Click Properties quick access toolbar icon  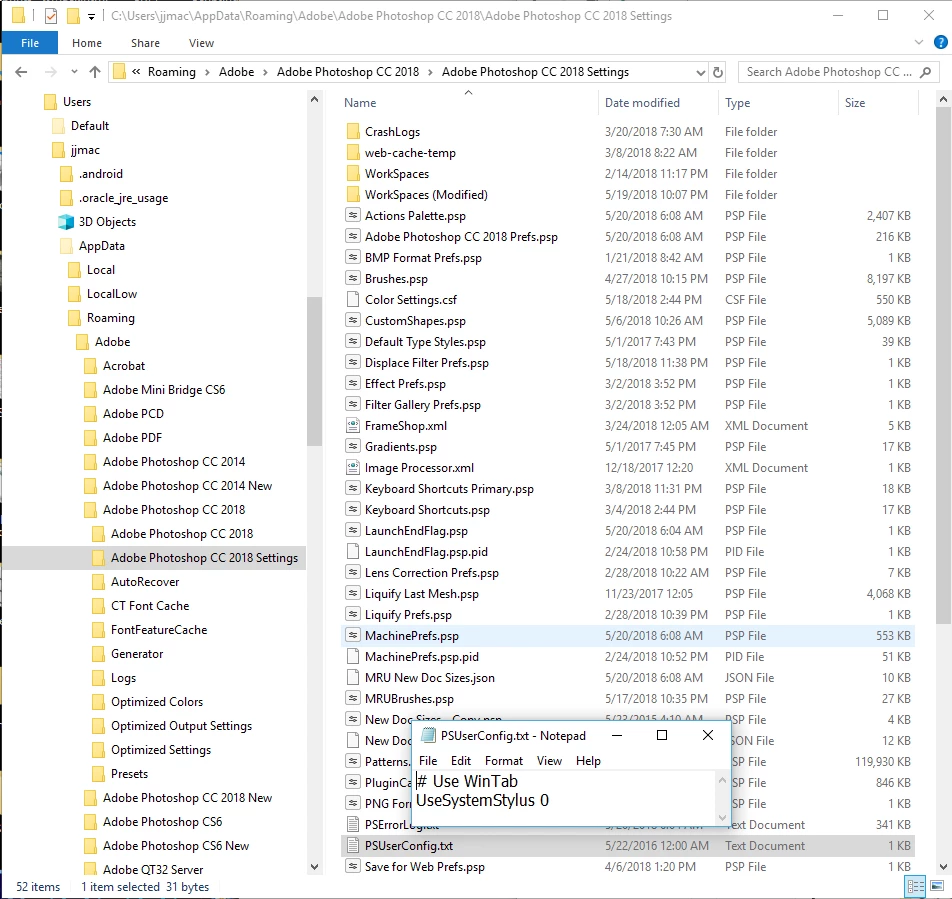tap(51, 16)
